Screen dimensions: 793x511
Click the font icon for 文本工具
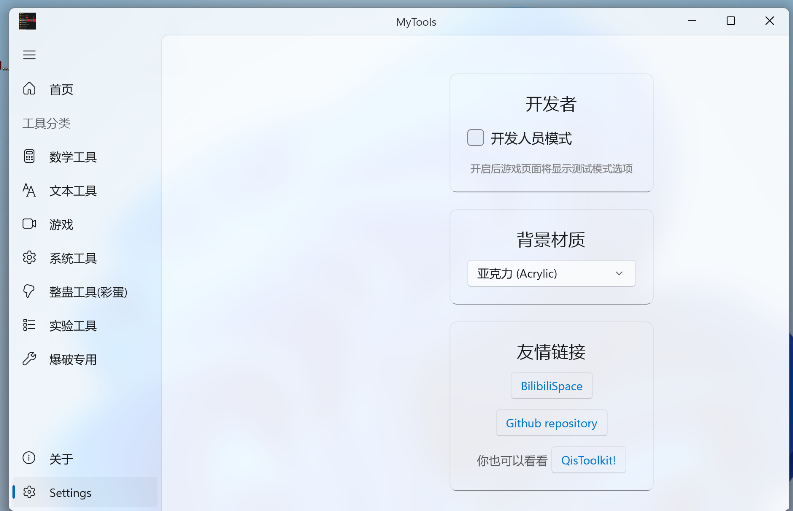click(x=29, y=190)
